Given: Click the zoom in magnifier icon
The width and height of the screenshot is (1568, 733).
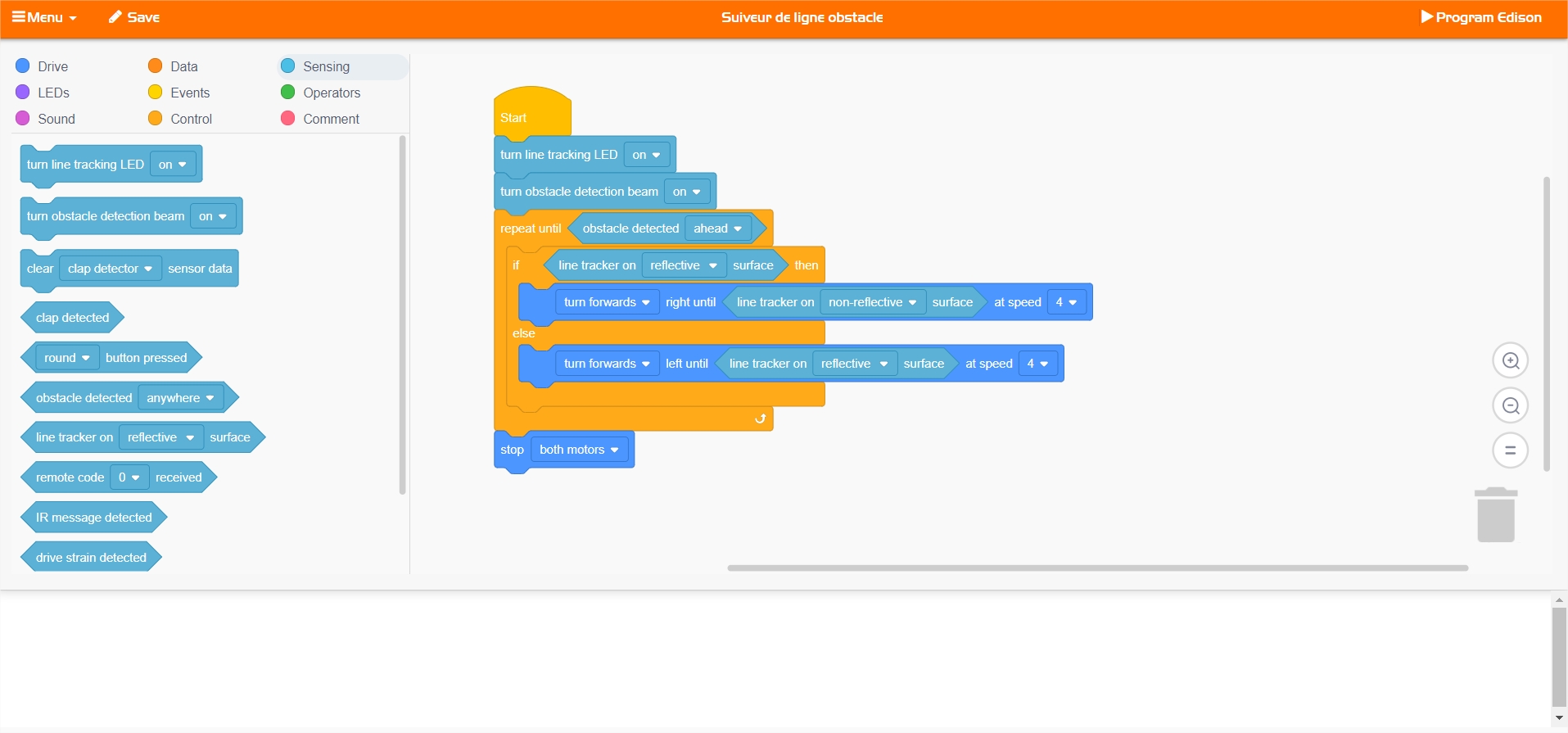Looking at the screenshot, I should click(x=1510, y=361).
